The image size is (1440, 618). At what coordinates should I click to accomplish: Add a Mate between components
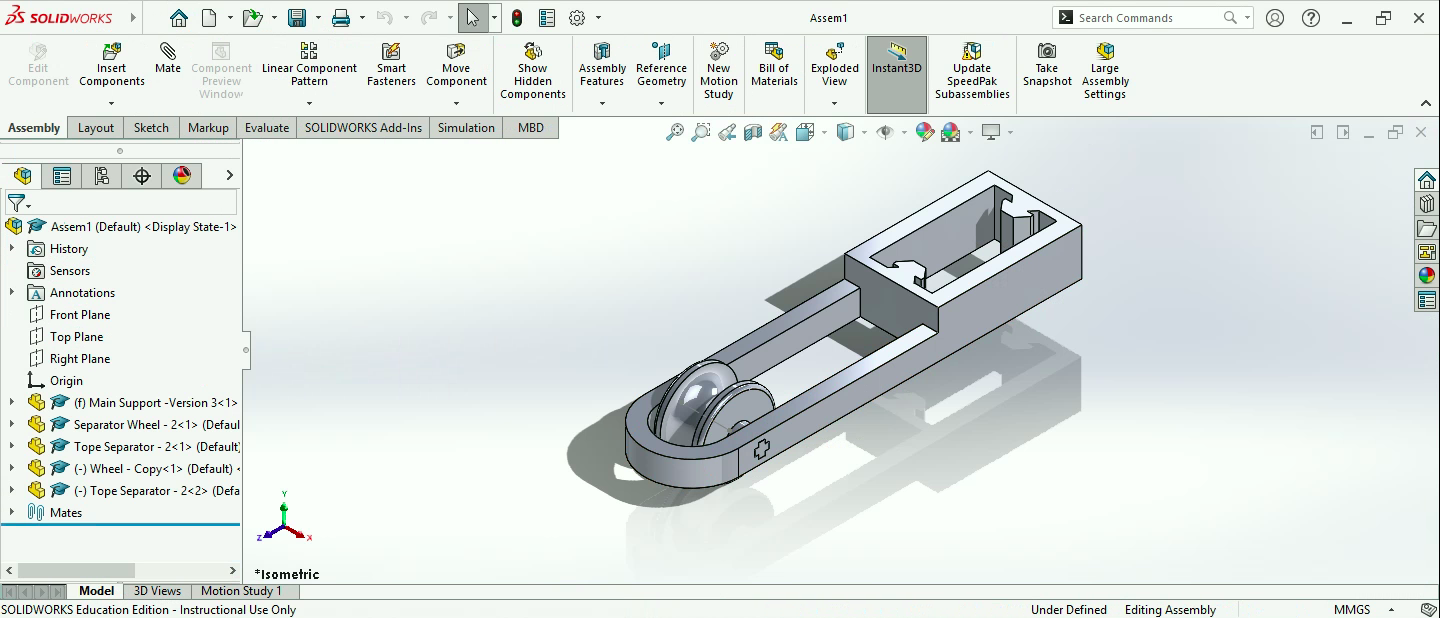click(x=168, y=59)
